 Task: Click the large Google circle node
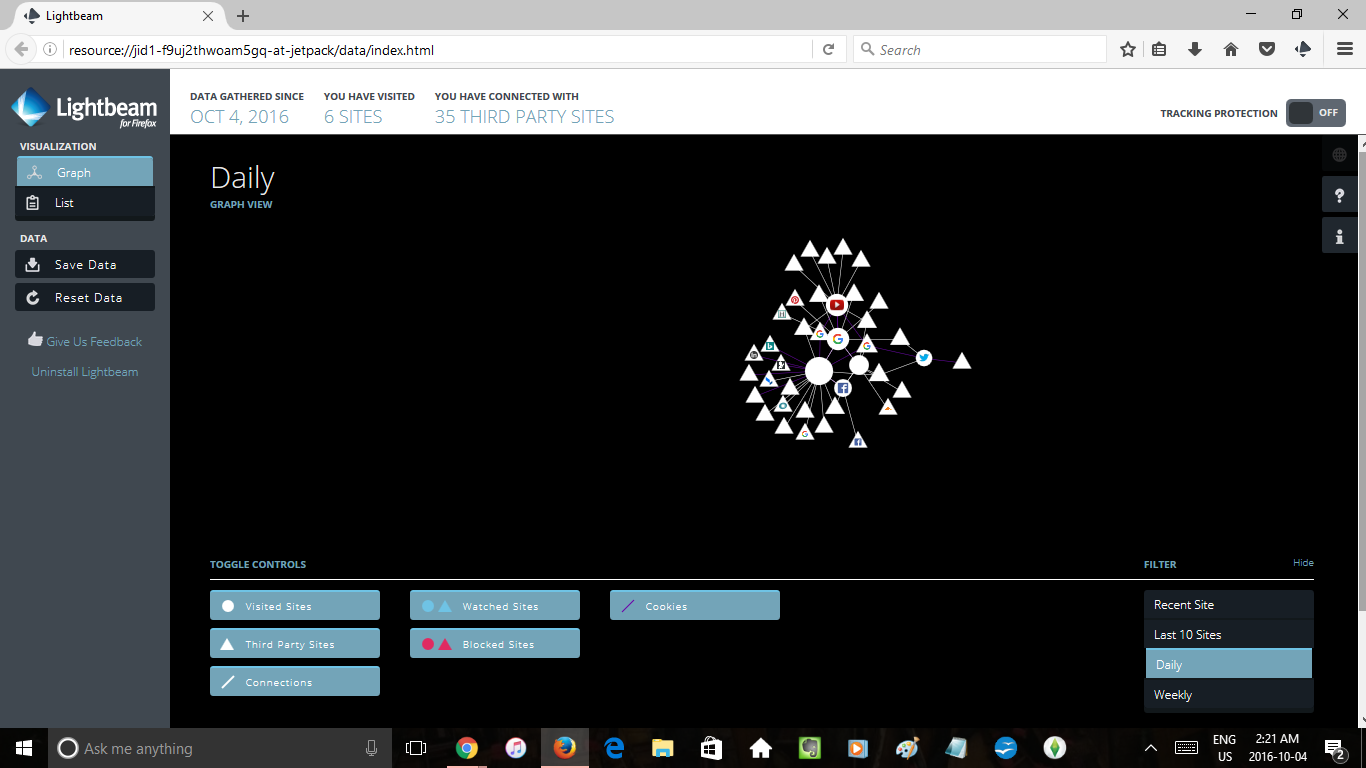tap(838, 339)
